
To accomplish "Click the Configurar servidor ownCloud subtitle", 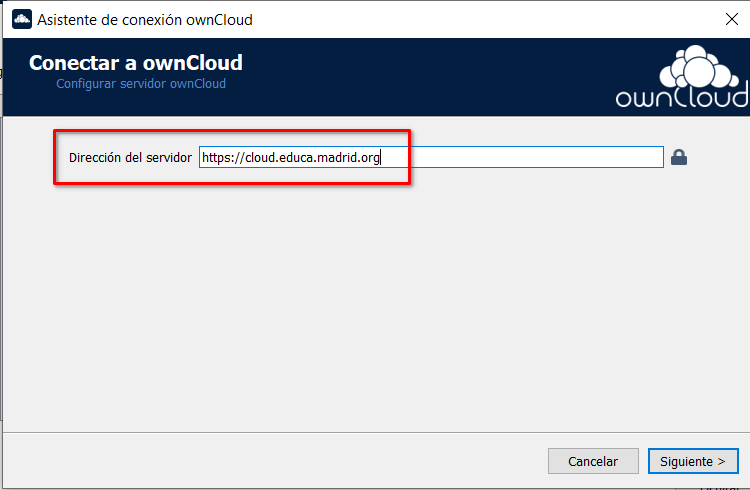I will [141, 84].
